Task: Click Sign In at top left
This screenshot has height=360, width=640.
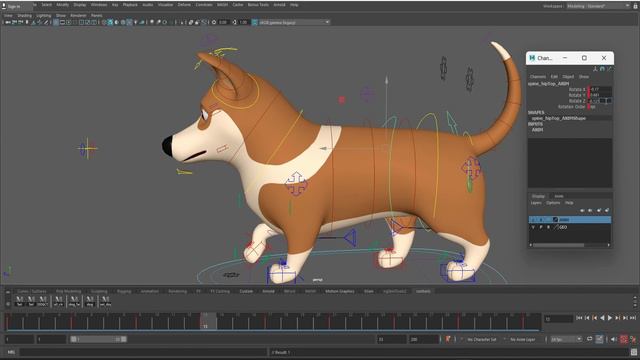Action: point(13,7)
